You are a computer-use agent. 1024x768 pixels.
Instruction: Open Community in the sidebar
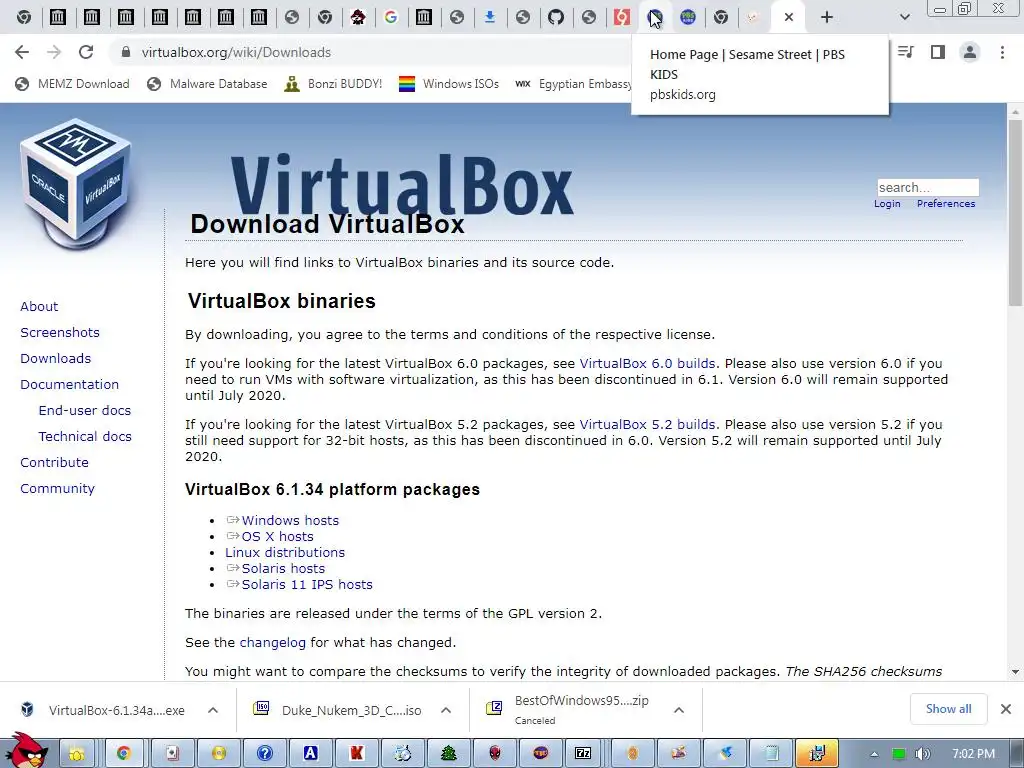pos(57,488)
